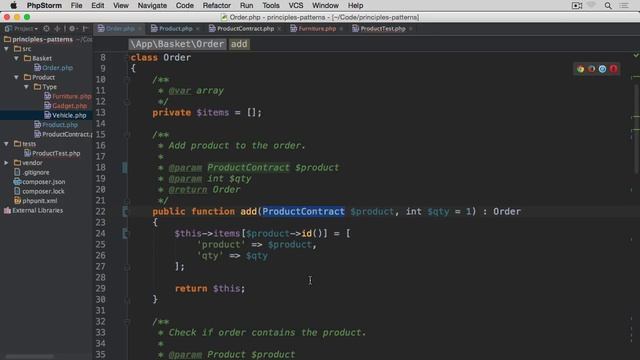The width and height of the screenshot is (640, 360).
Task: Click the green inspection checkmark indicator
Action: tap(636, 55)
